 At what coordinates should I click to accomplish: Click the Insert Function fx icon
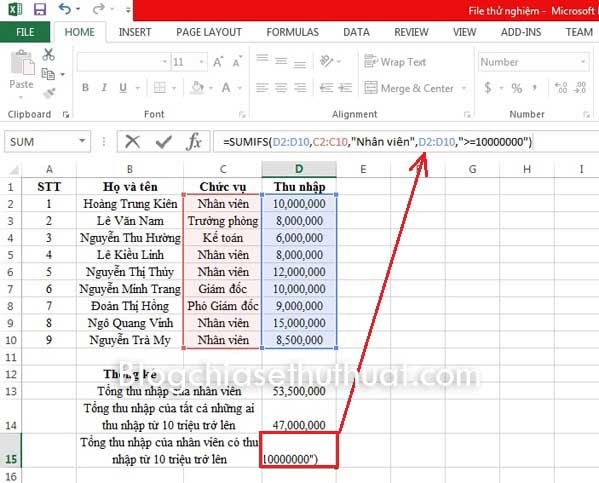(x=194, y=142)
